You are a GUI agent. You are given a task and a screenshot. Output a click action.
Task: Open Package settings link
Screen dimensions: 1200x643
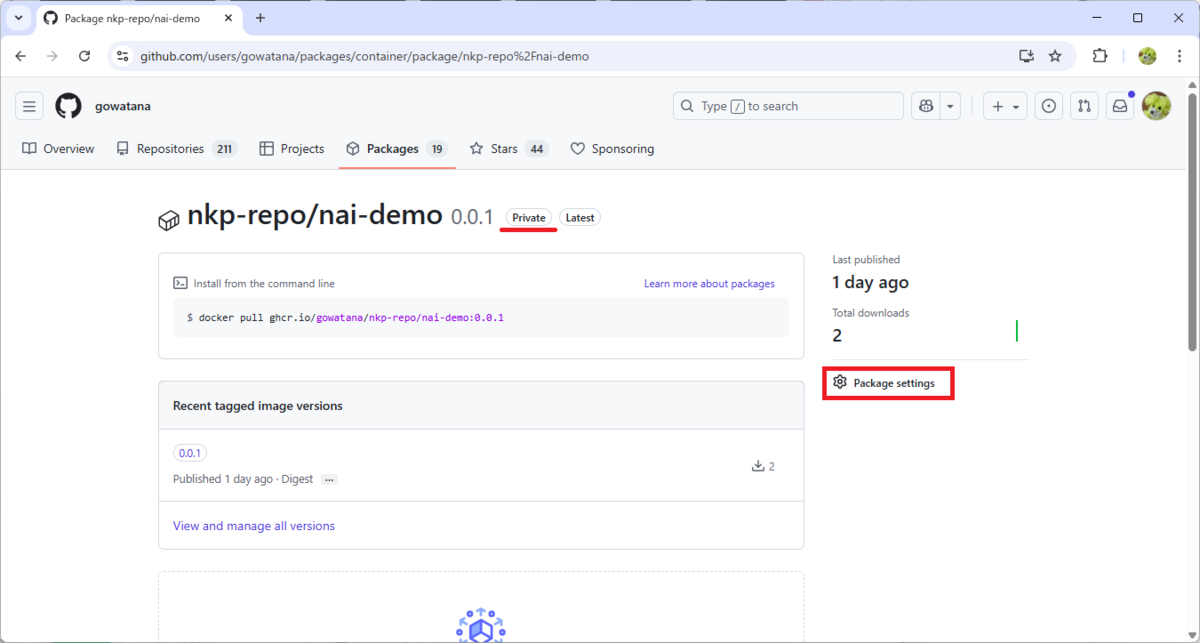884,383
